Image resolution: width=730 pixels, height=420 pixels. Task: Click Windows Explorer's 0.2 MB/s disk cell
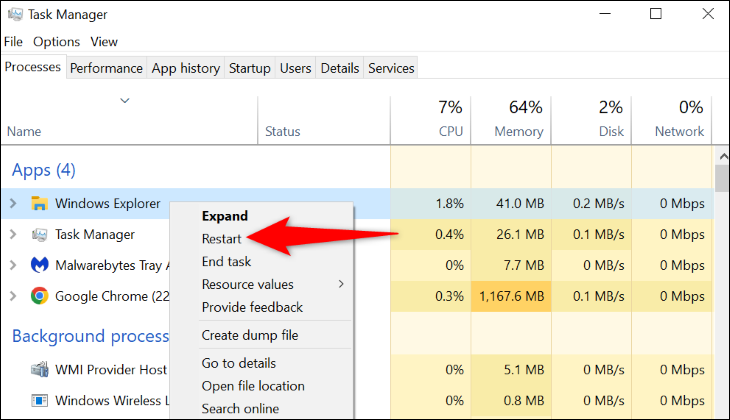point(591,203)
